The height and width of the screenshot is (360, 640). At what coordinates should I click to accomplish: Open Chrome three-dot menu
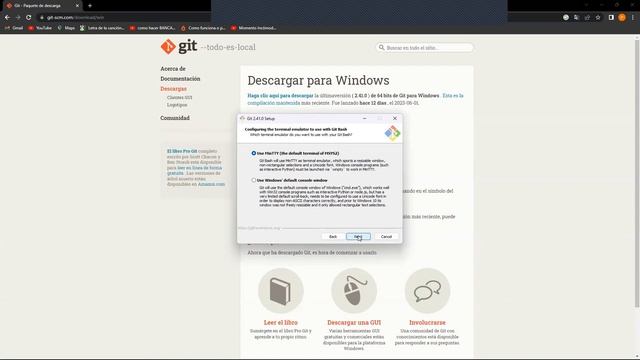coord(633,18)
